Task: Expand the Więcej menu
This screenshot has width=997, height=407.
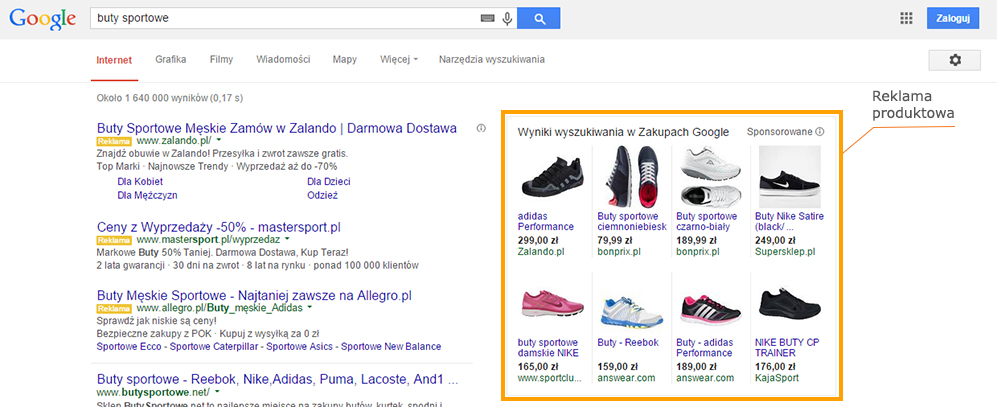Action: (399, 60)
